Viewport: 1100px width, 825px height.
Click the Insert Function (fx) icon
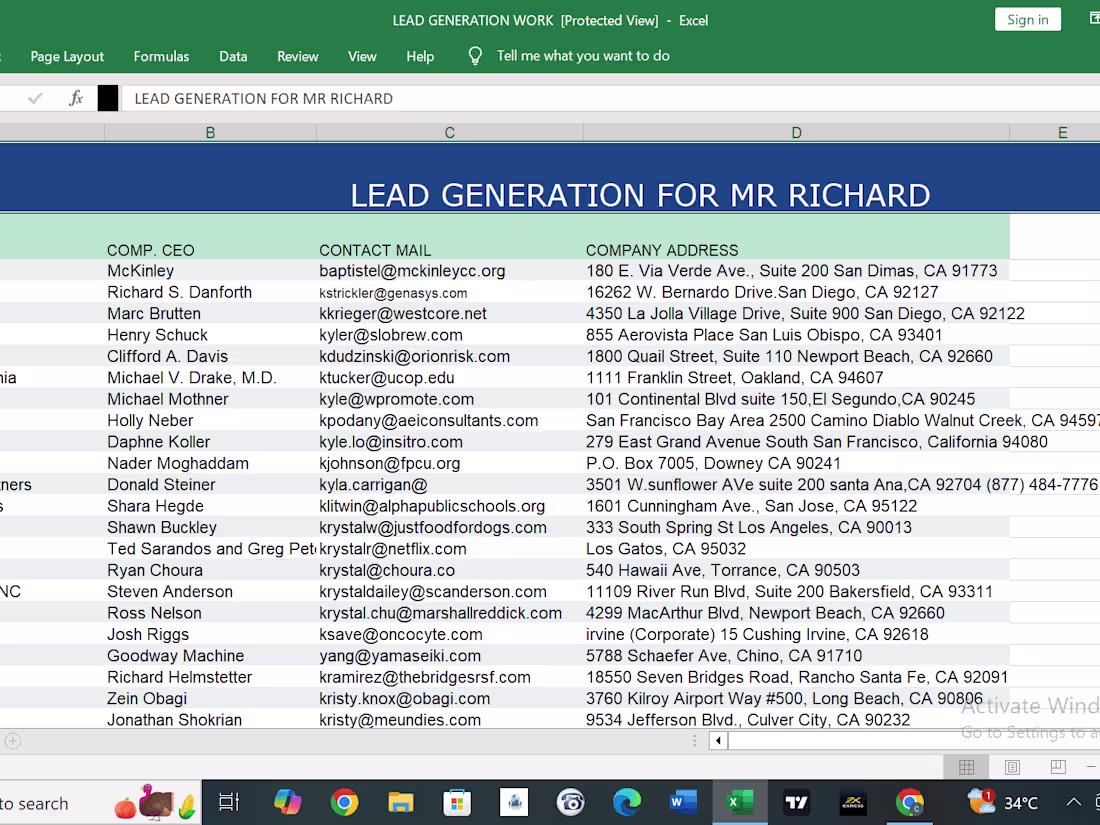(75, 97)
